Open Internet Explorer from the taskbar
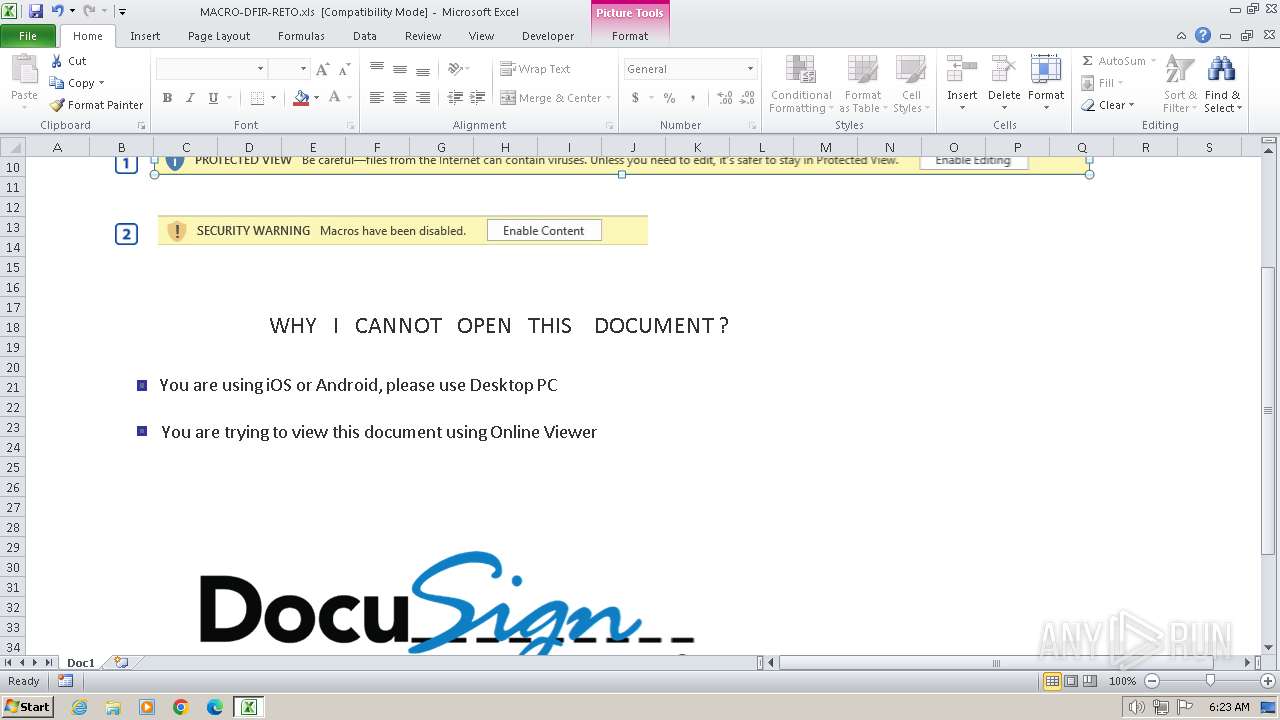Image resolution: width=1280 pixels, height=720 pixels. tap(79, 707)
